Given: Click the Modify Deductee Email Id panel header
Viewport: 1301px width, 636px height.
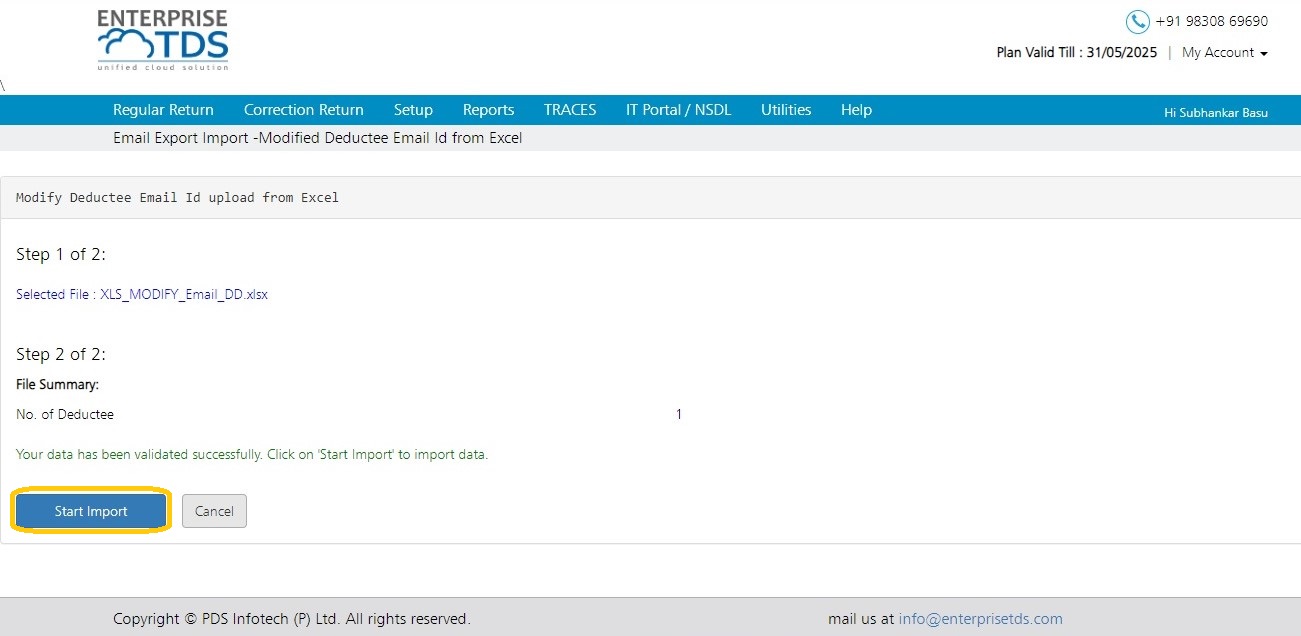Looking at the screenshot, I should tap(650, 198).
